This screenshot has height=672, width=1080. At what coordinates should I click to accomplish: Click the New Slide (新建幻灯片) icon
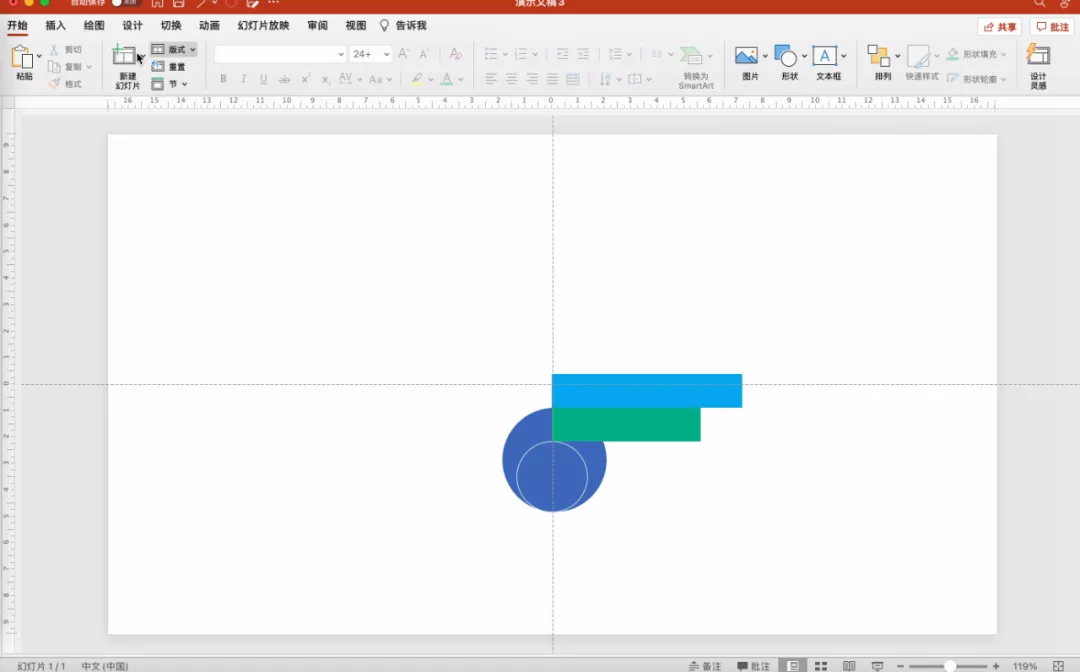coord(125,56)
